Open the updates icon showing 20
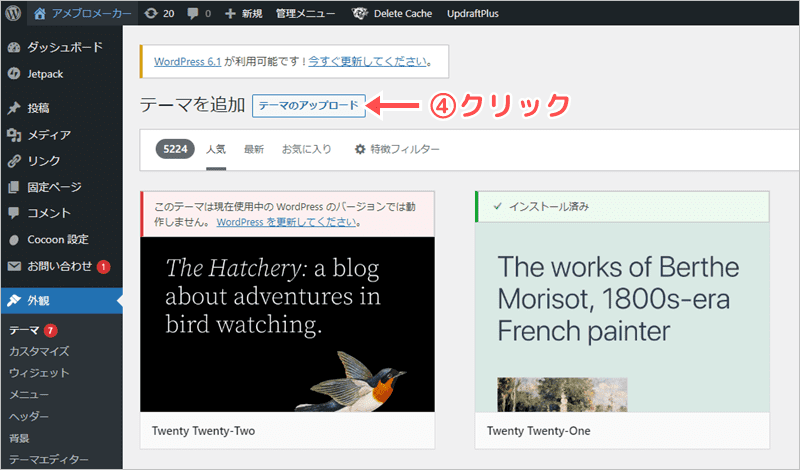 coord(149,14)
